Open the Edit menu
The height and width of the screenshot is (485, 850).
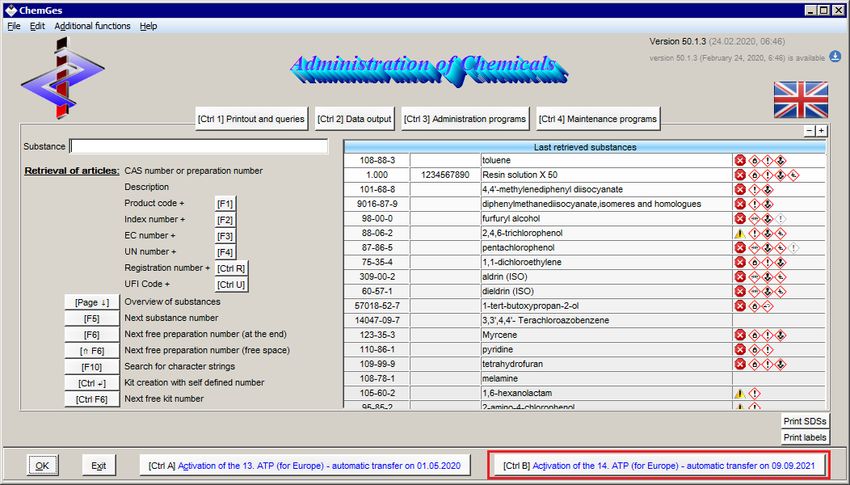point(37,26)
